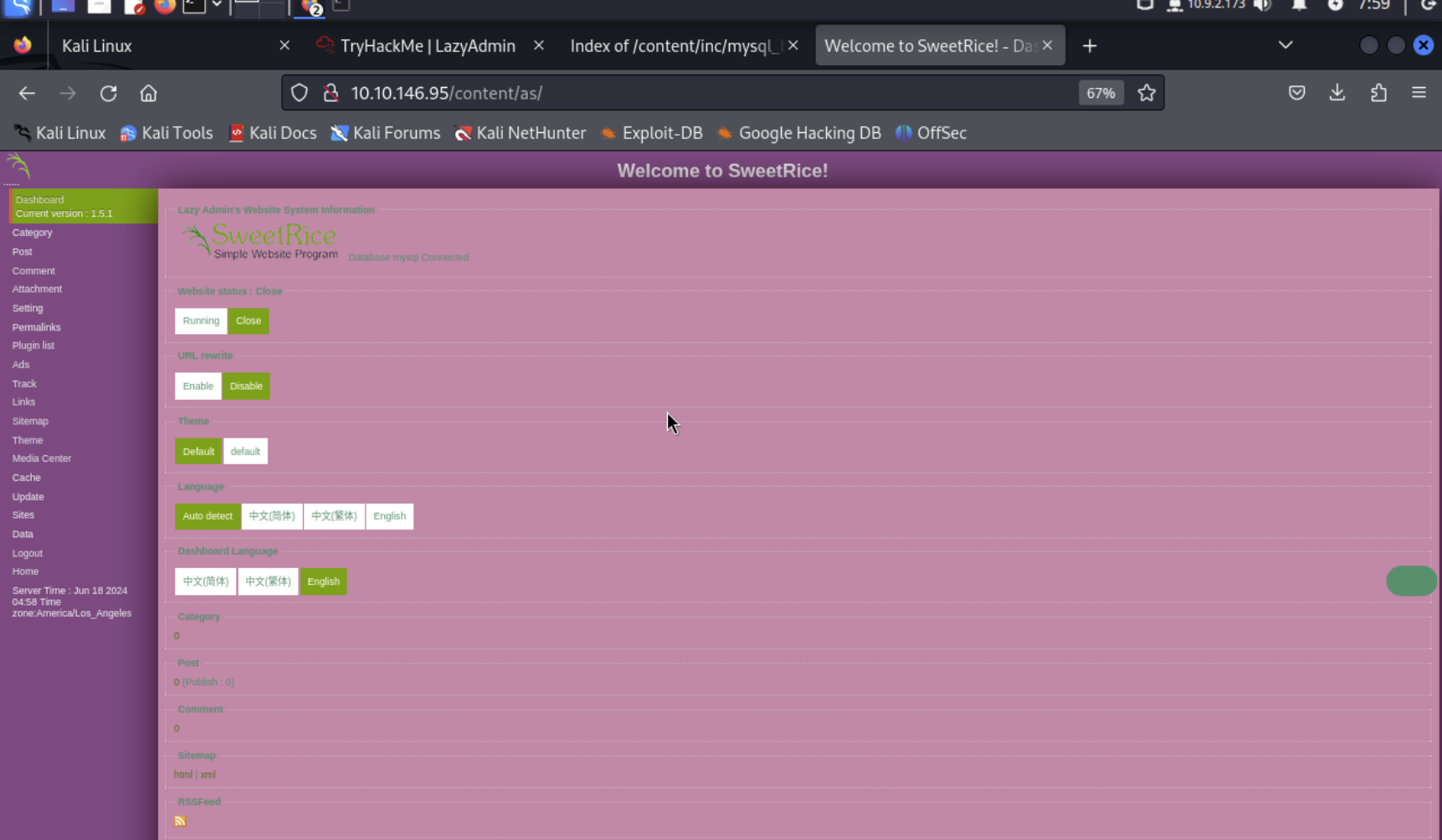Open the html sitemap link

[x=182, y=775]
